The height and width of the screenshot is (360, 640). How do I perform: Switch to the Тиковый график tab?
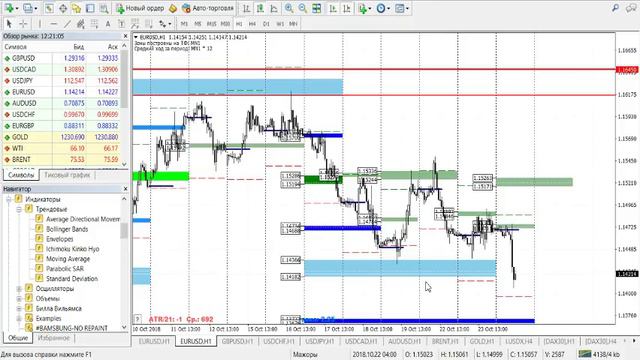pyautogui.click(x=67, y=175)
